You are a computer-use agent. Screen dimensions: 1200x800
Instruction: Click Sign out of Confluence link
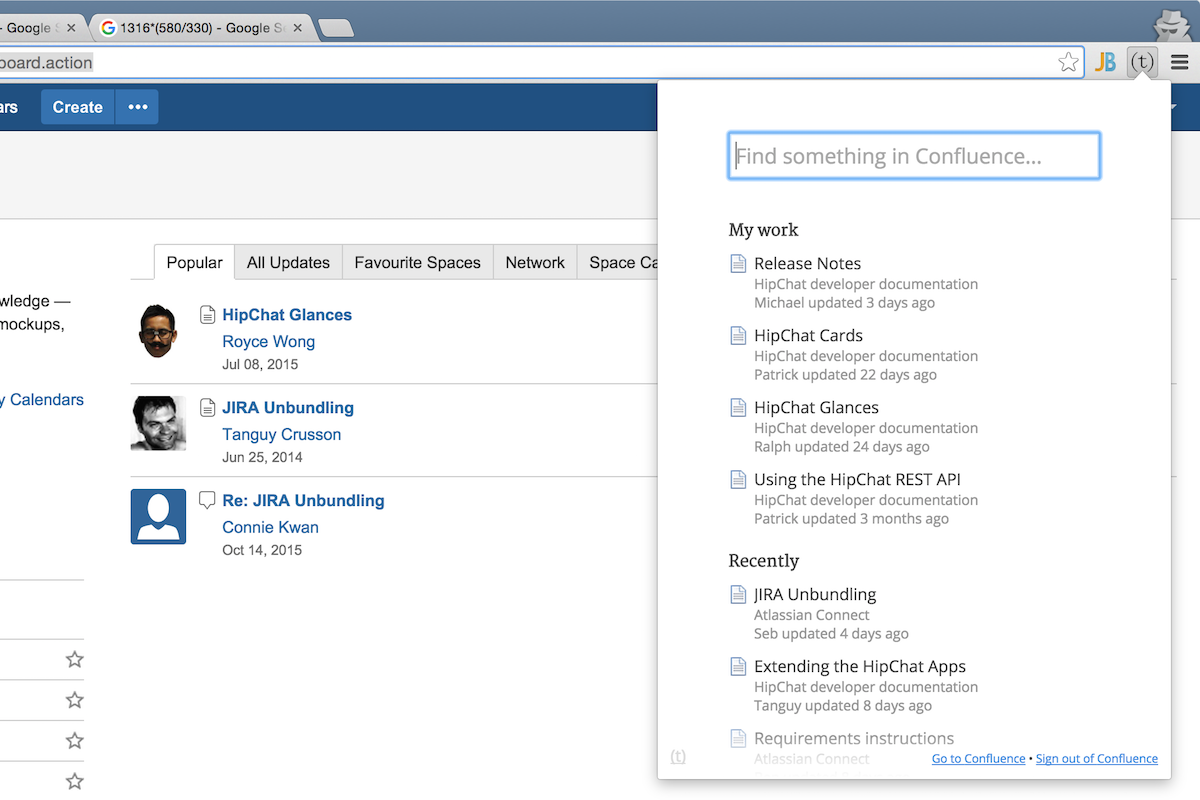tap(1097, 759)
